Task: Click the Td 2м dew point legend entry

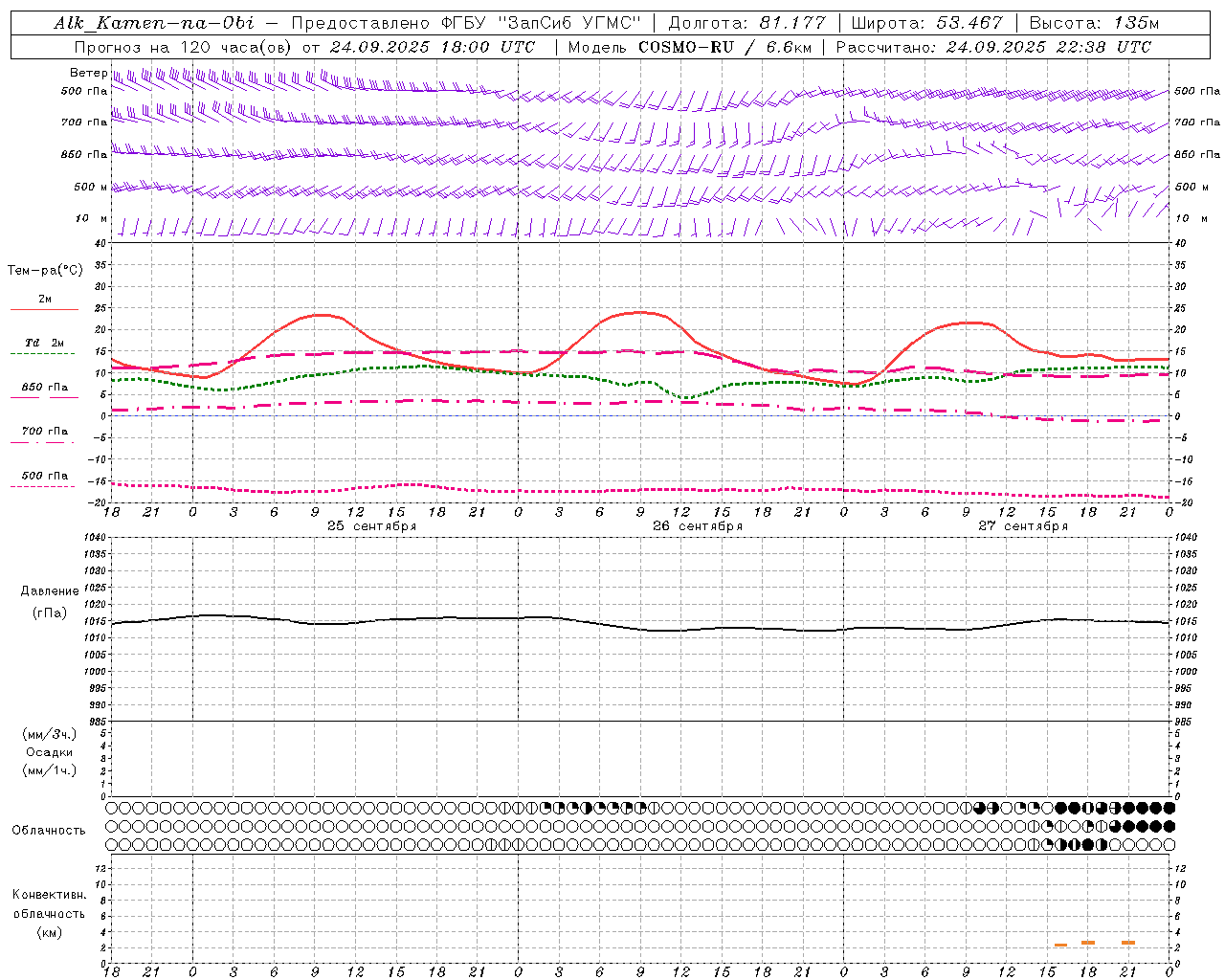Action: [45, 343]
